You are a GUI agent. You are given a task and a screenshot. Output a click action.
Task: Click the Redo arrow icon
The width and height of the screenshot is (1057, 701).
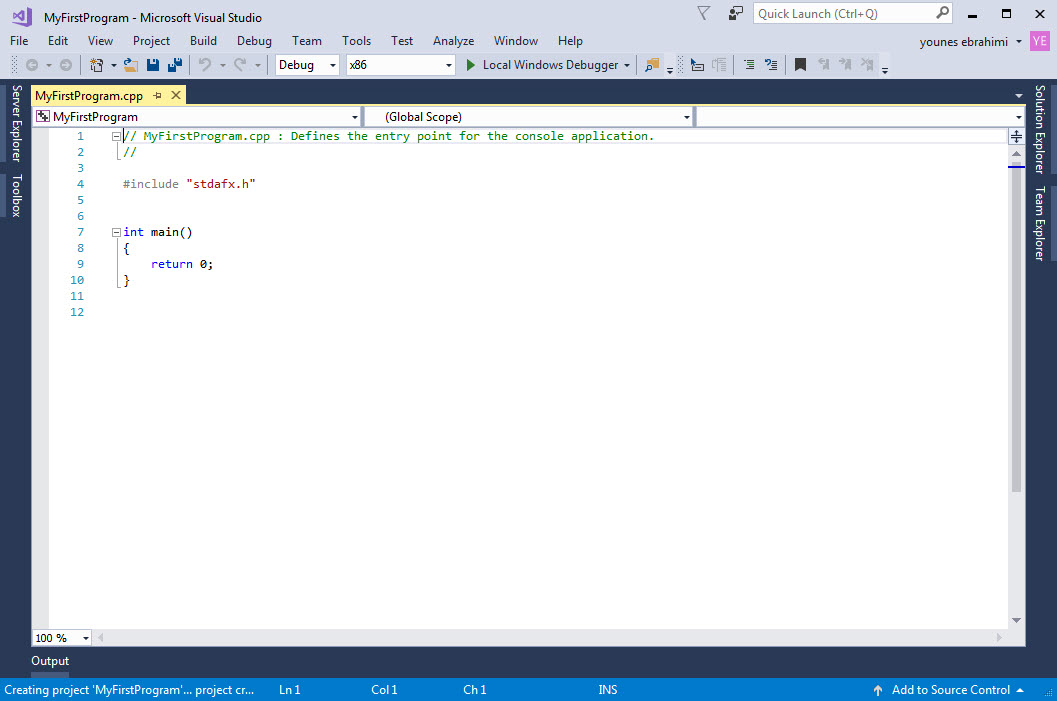coord(240,65)
